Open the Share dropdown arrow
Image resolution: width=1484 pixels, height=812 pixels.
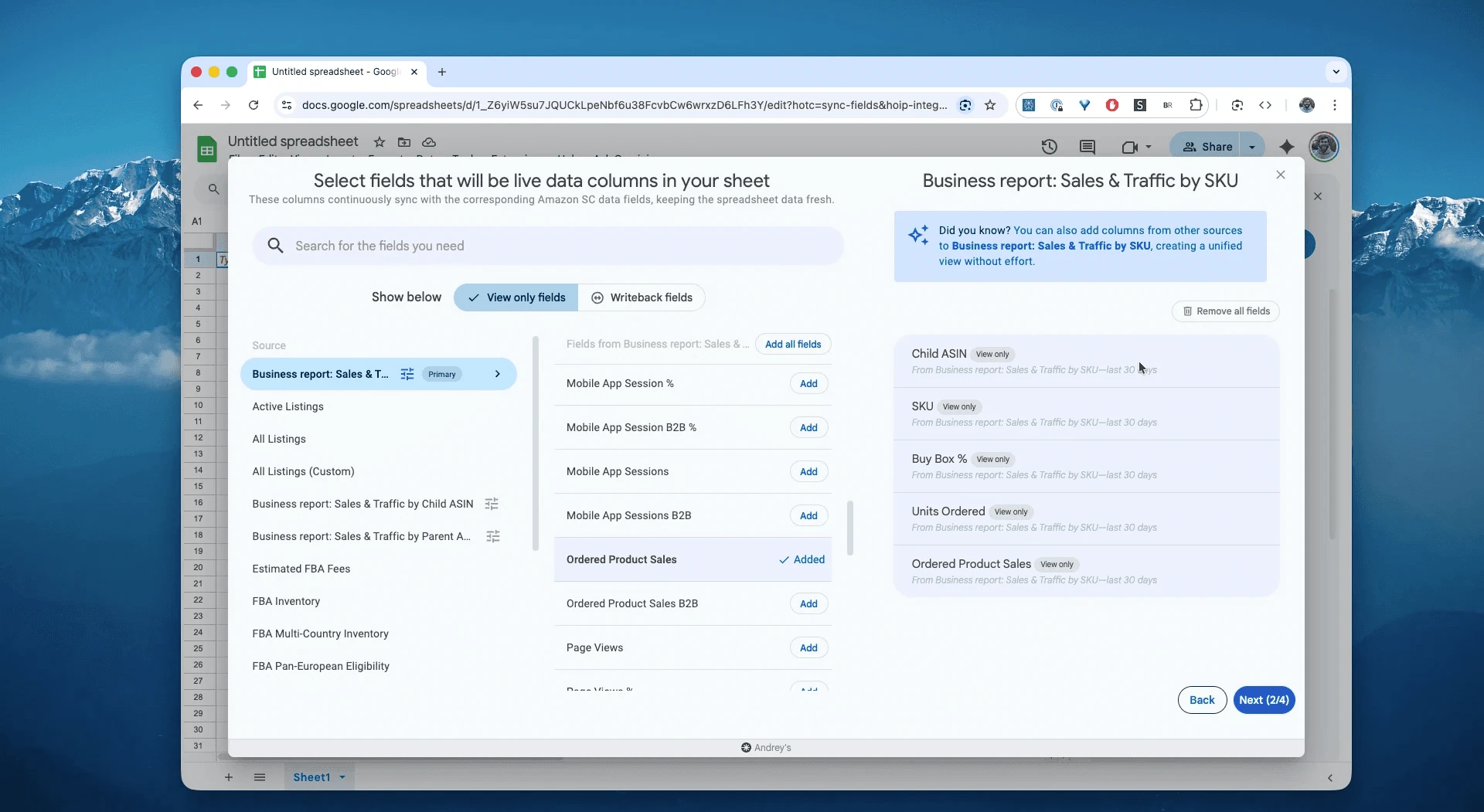tap(1252, 147)
